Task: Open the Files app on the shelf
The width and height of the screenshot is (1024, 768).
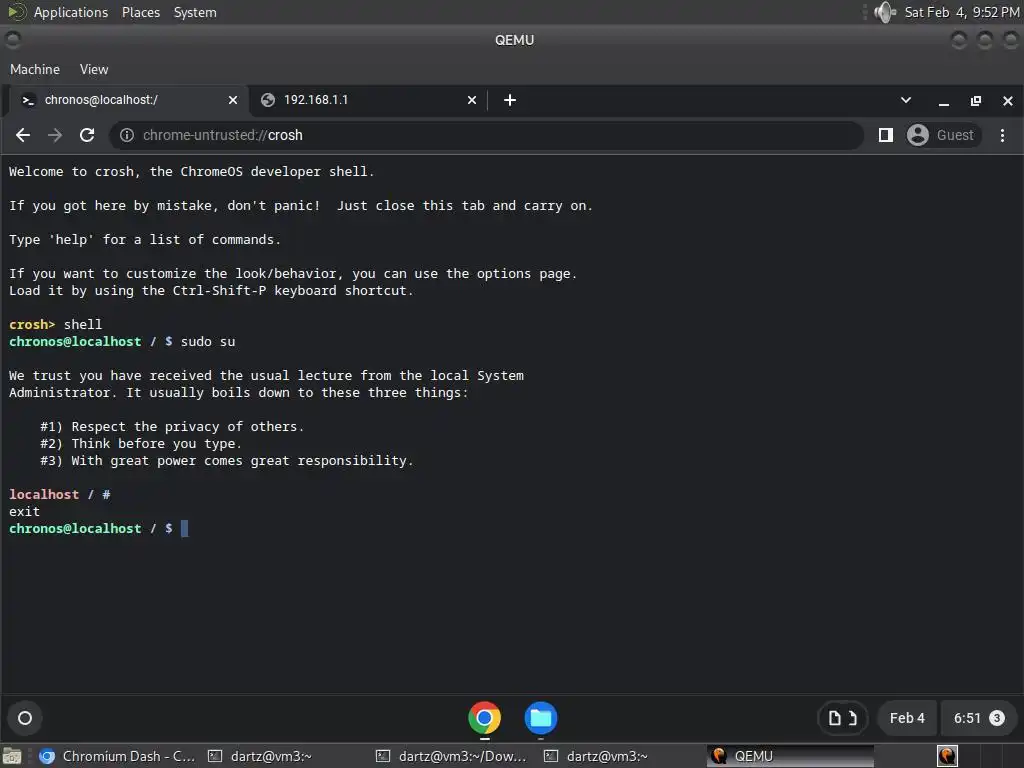Action: tap(541, 718)
